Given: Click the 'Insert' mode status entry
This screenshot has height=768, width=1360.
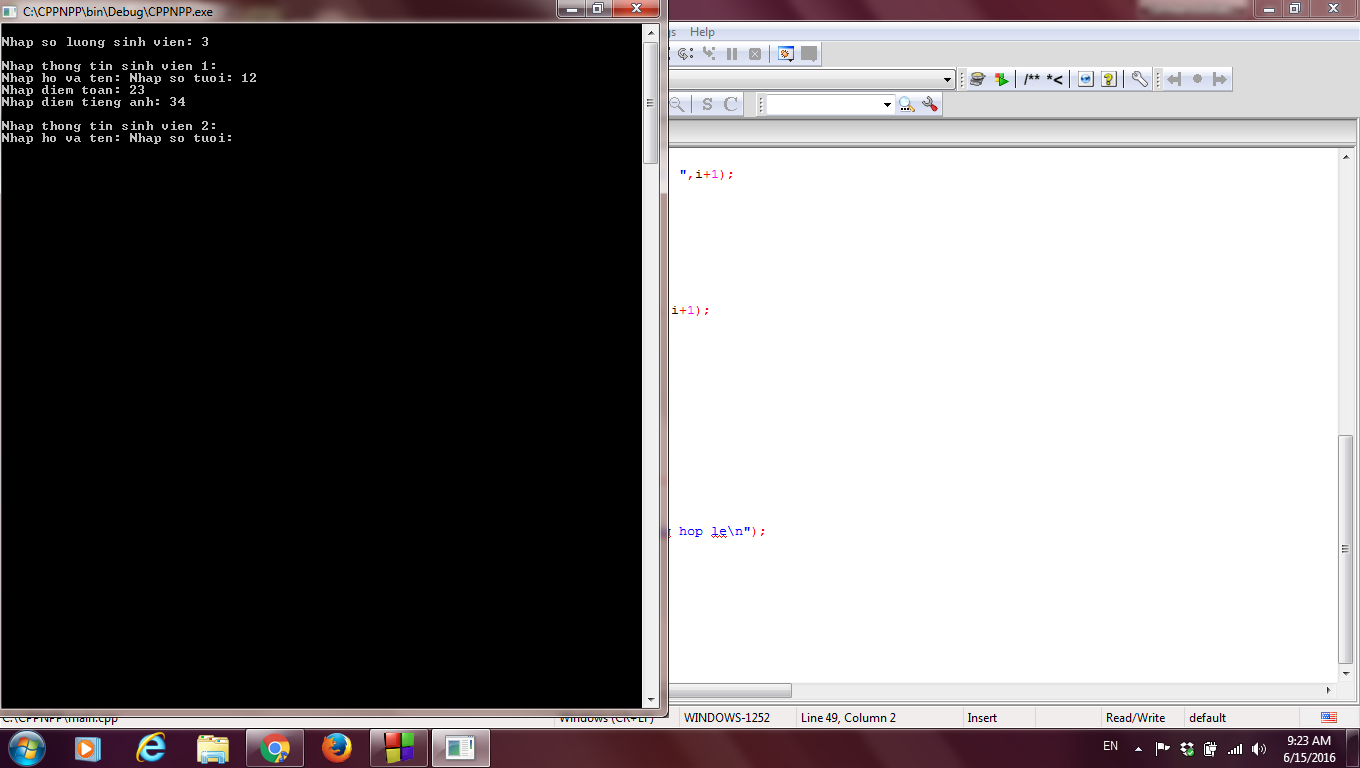Looking at the screenshot, I should 982,718.
